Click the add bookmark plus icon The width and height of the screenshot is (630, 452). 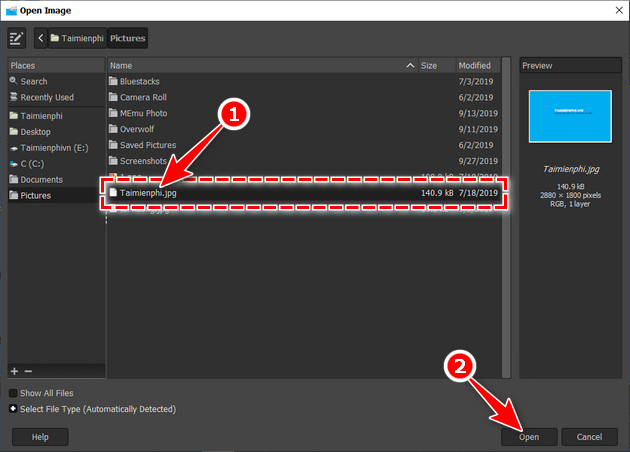tap(14, 371)
